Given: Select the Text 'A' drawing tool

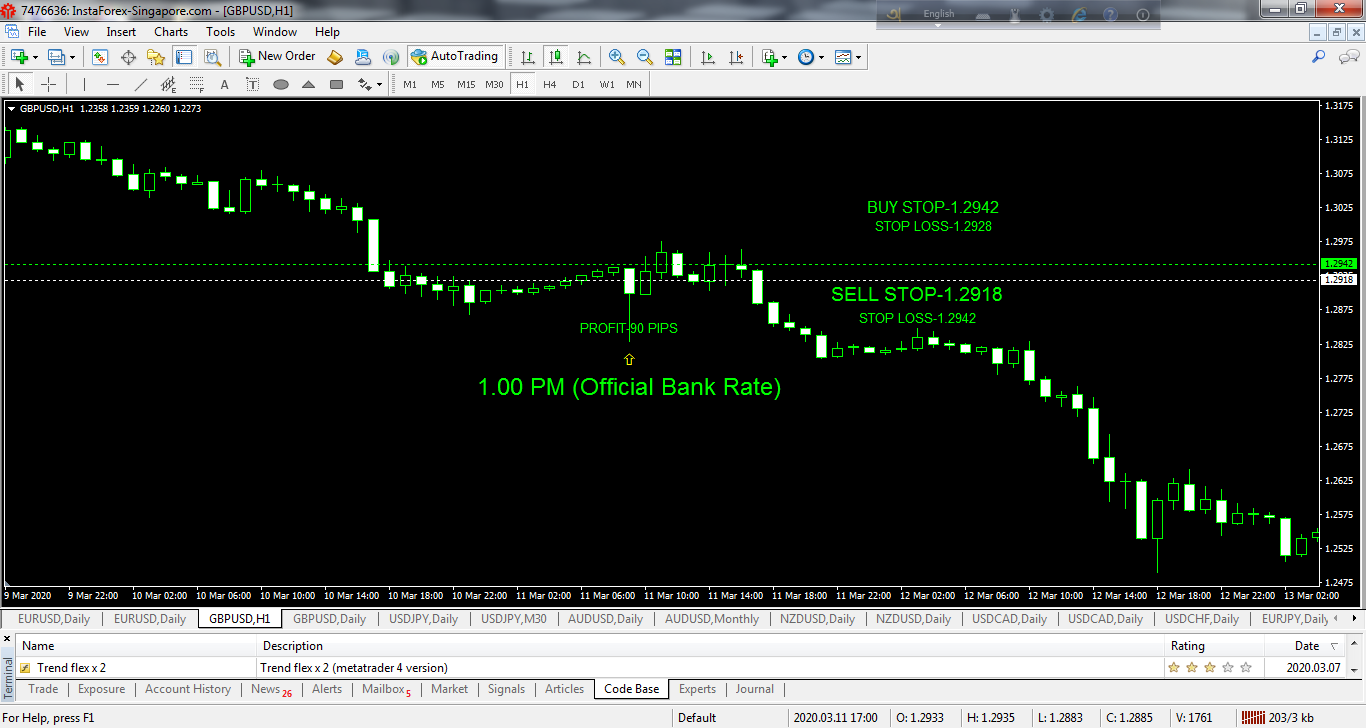Looking at the screenshot, I should pyautogui.click(x=225, y=84).
